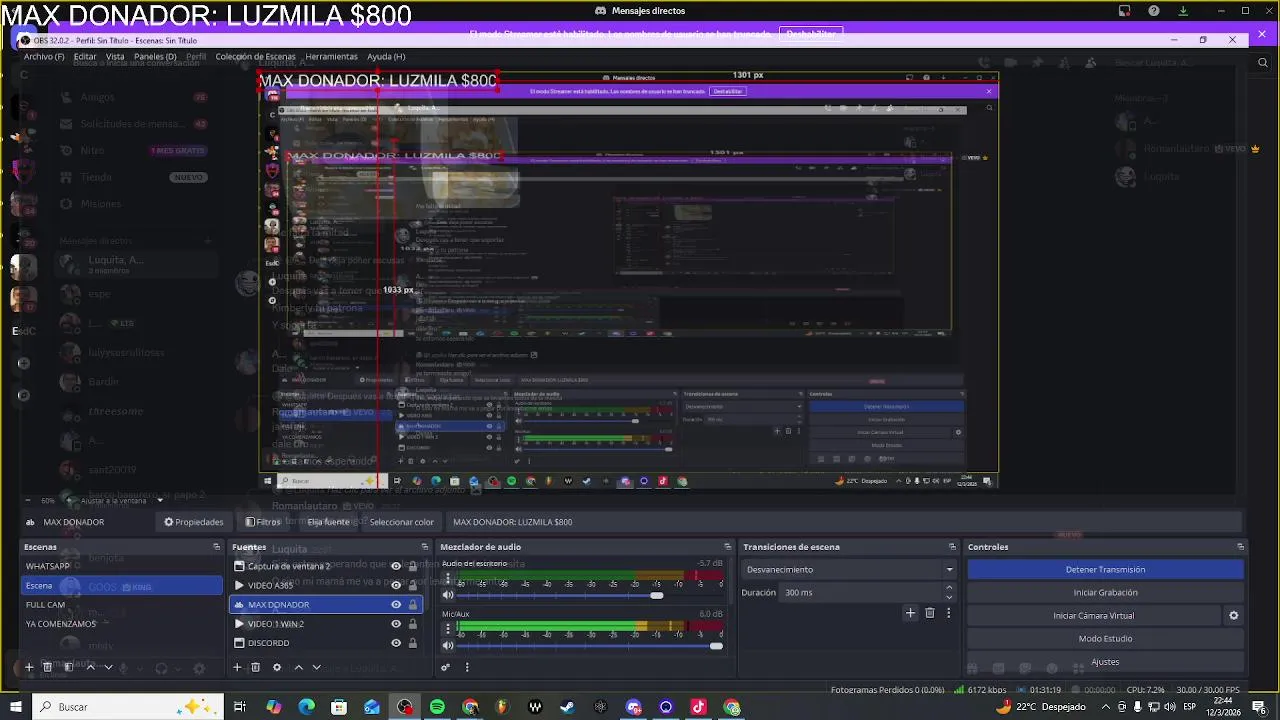Select WHATSAPP scene
Image resolution: width=1280 pixels, height=720 pixels.
tap(122, 566)
